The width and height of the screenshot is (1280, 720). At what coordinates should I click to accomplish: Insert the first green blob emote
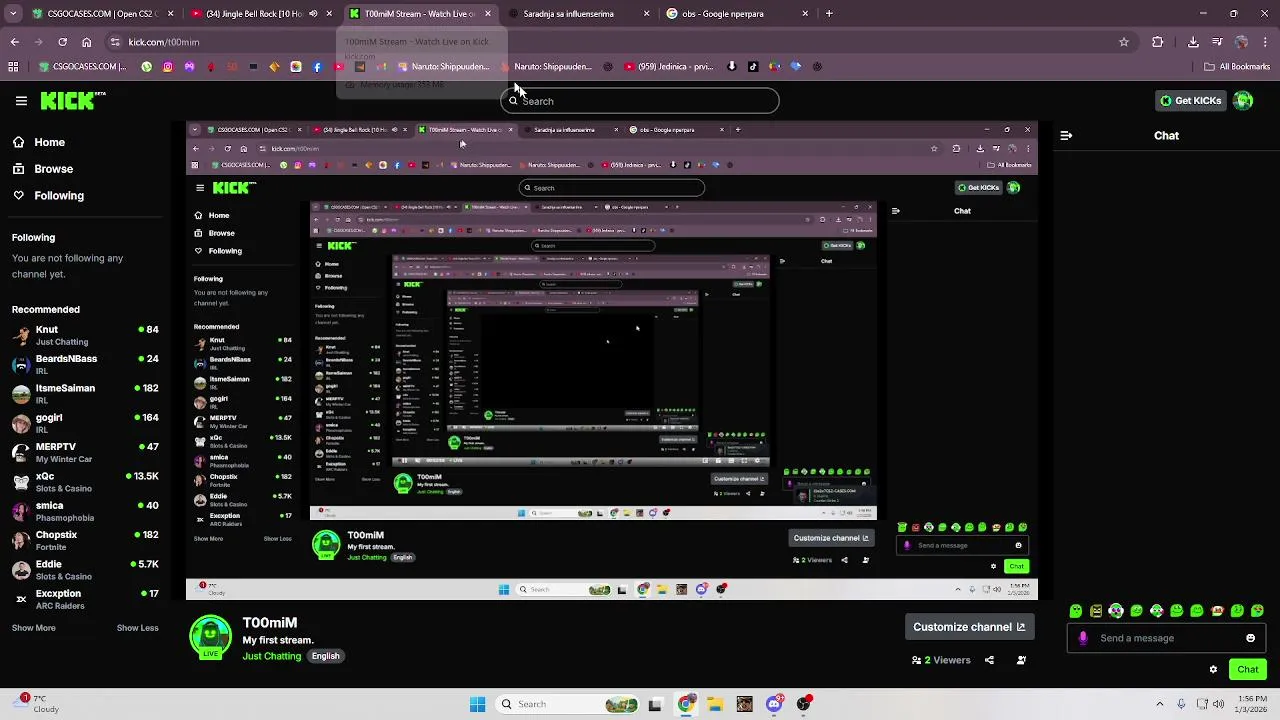coord(1076,610)
